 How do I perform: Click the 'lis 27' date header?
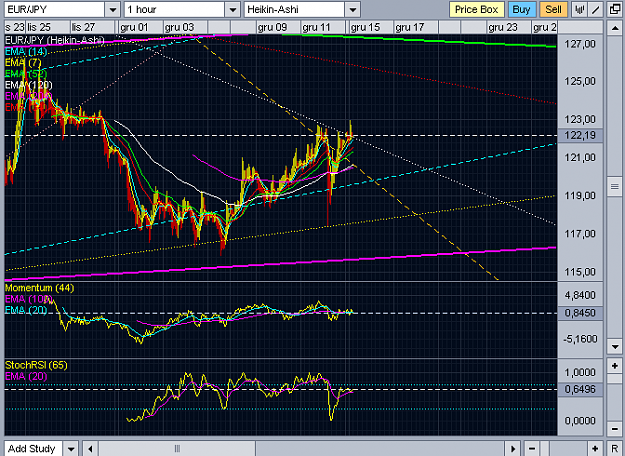[84, 28]
